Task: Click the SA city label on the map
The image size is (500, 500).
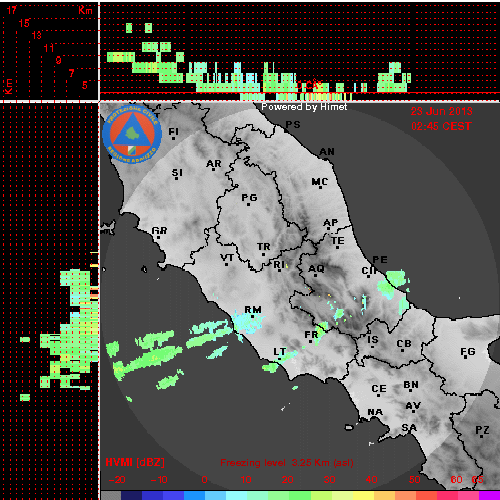Action: [409, 428]
